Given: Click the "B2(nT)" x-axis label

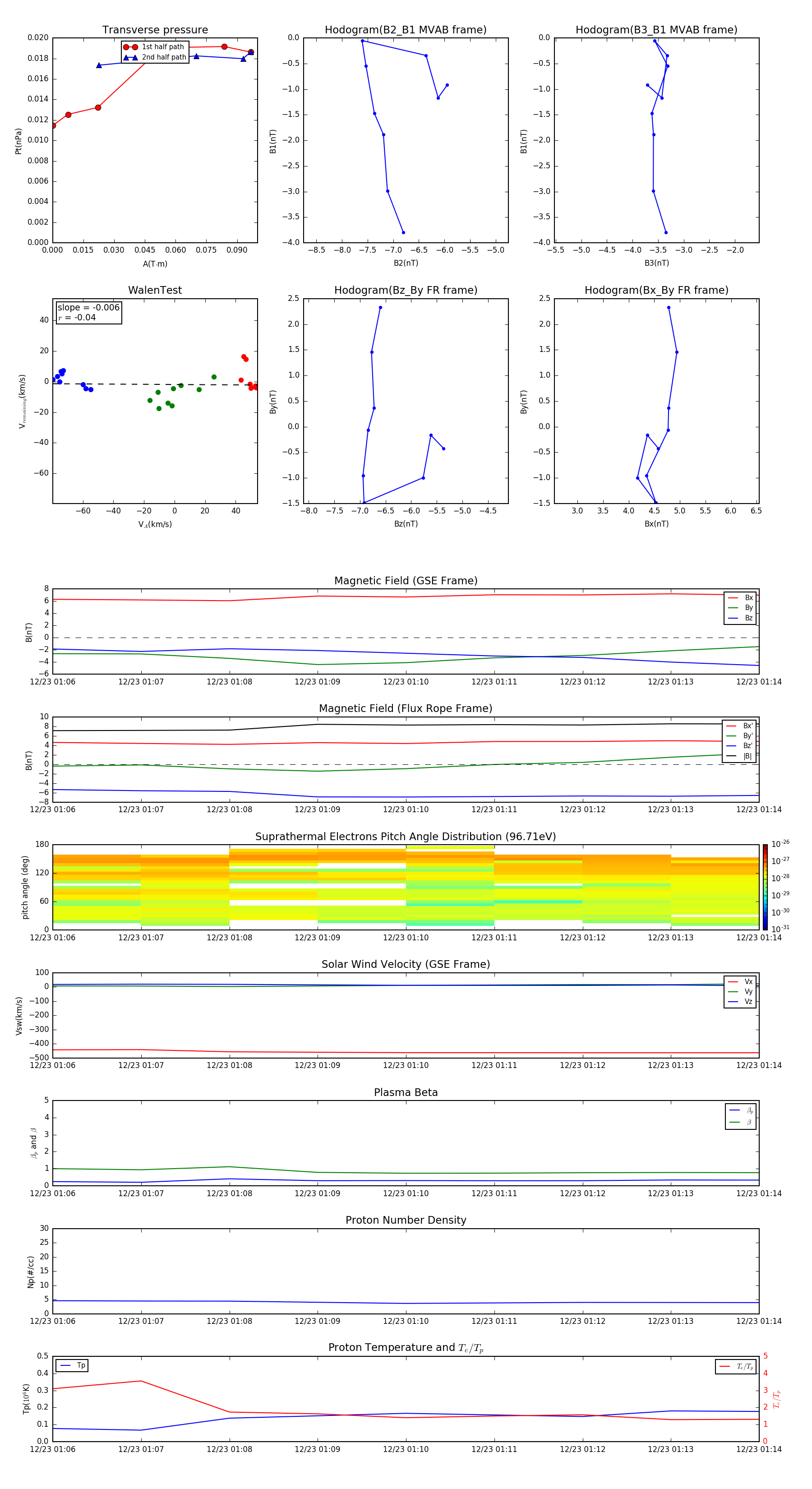Looking at the screenshot, I should 406,263.
